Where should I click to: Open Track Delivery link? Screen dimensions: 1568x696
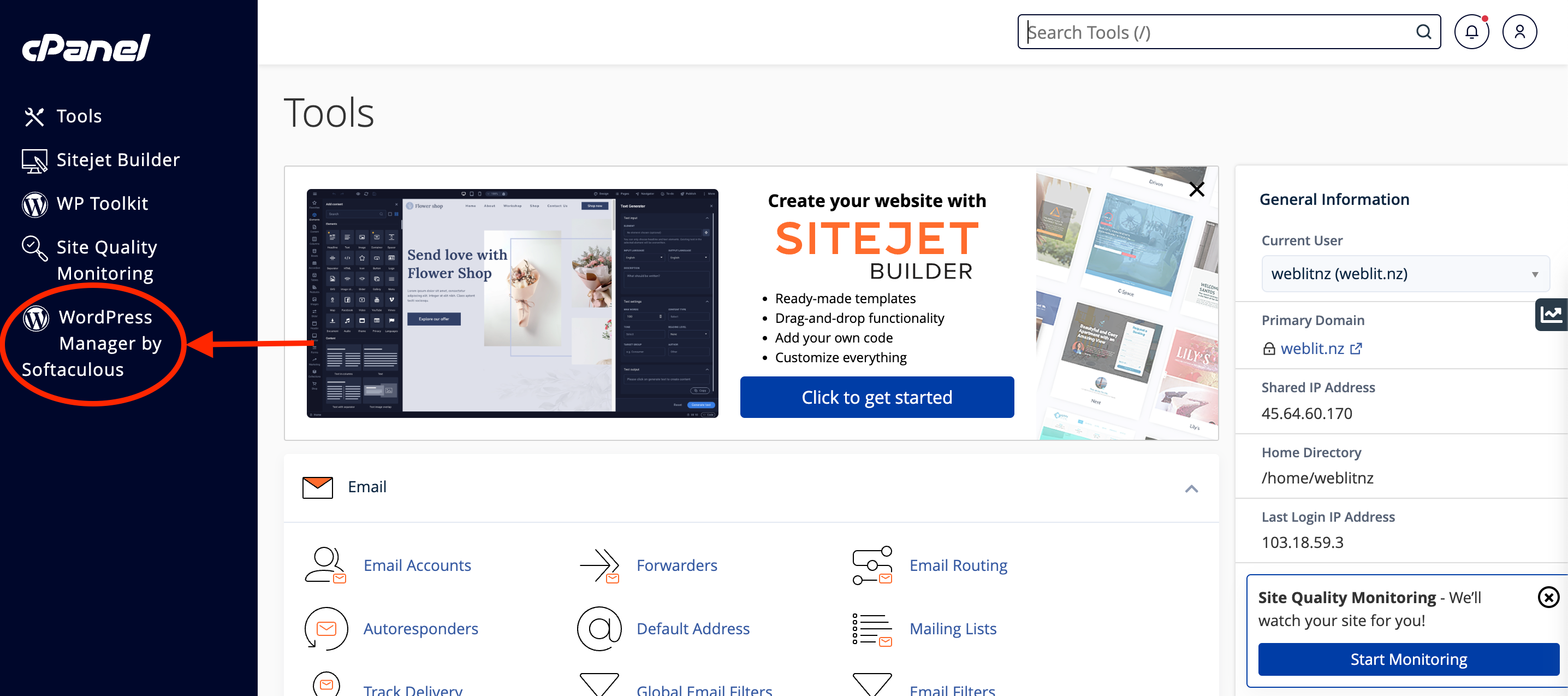413,689
